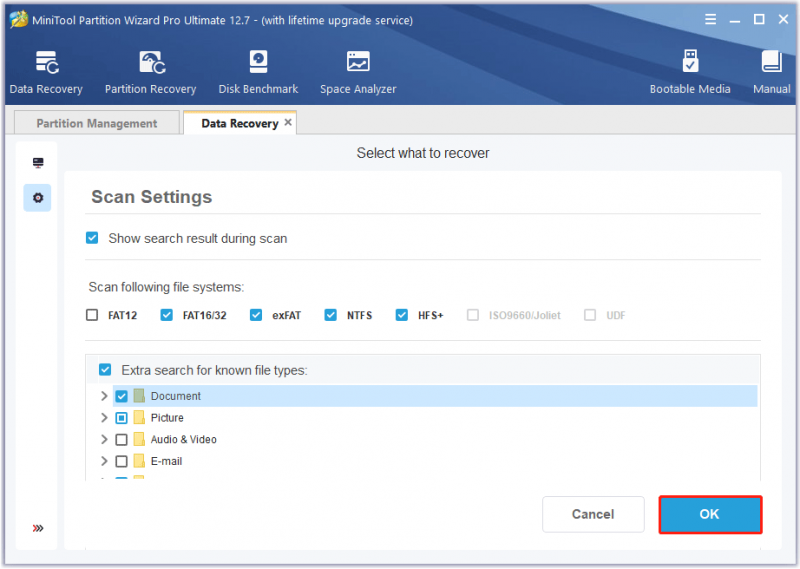The width and height of the screenshot is (800, 569).
Task: Select the scan settings gear icon in sidebar
Action: click(38, 198)
